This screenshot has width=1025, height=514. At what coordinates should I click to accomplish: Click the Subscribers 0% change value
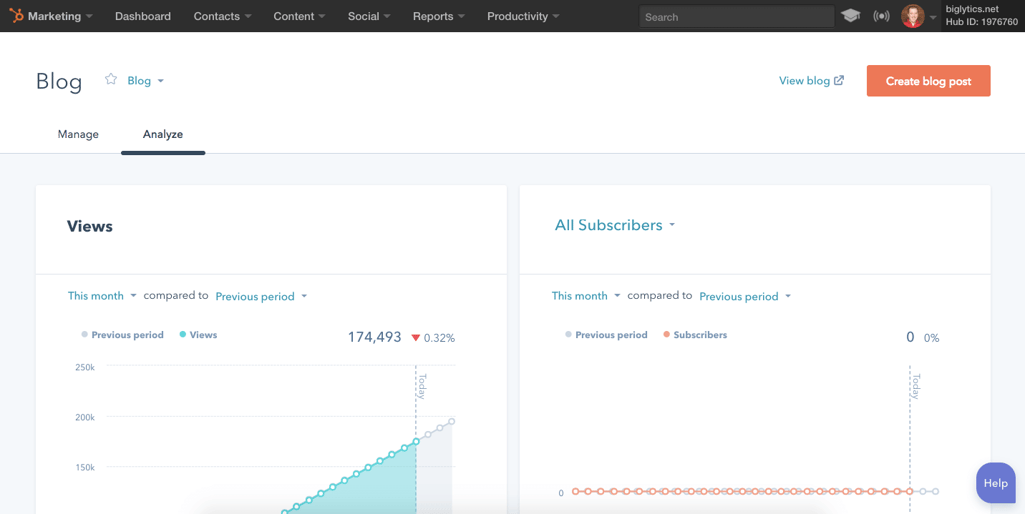(x=931, y=338)
